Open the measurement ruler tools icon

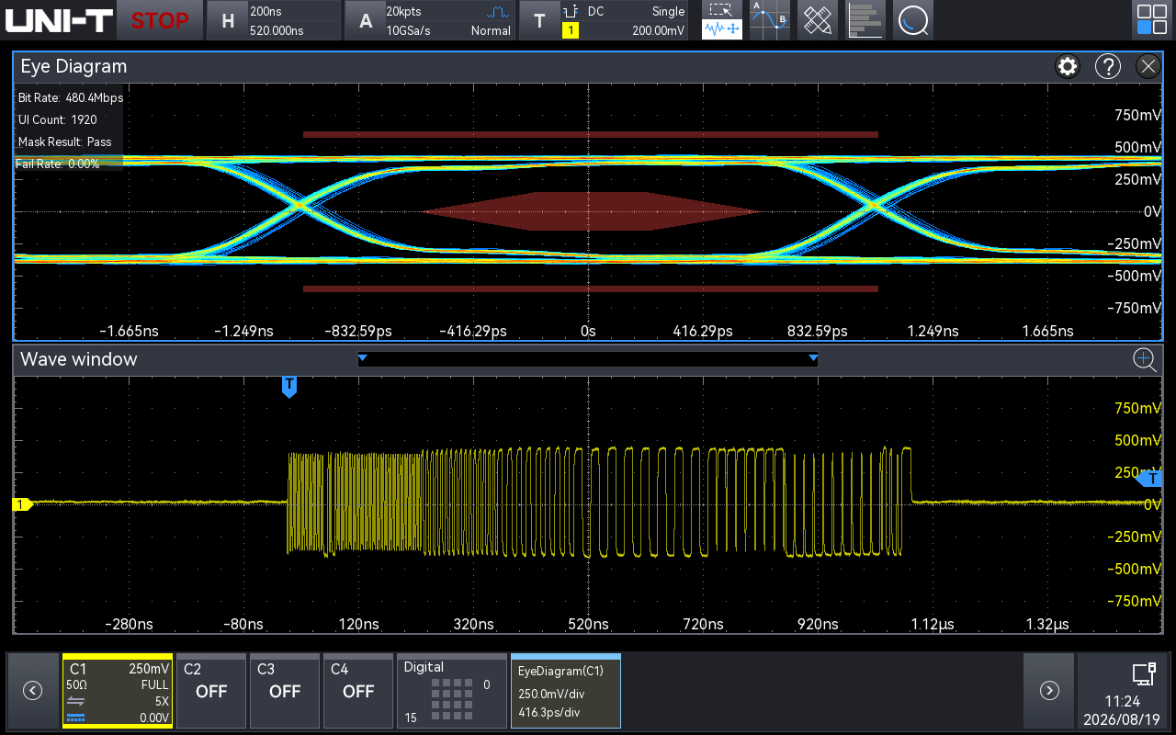[818, 20]
